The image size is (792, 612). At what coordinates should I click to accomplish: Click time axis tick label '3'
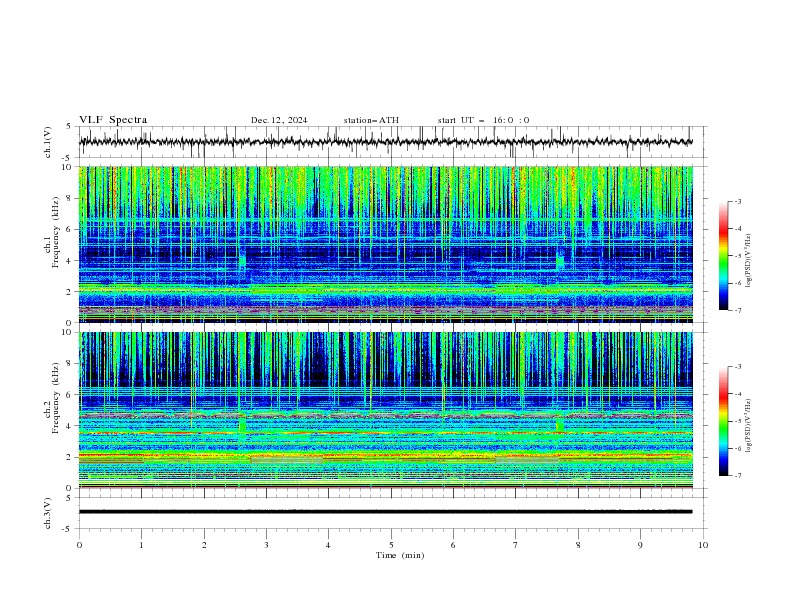pos(266,545)
